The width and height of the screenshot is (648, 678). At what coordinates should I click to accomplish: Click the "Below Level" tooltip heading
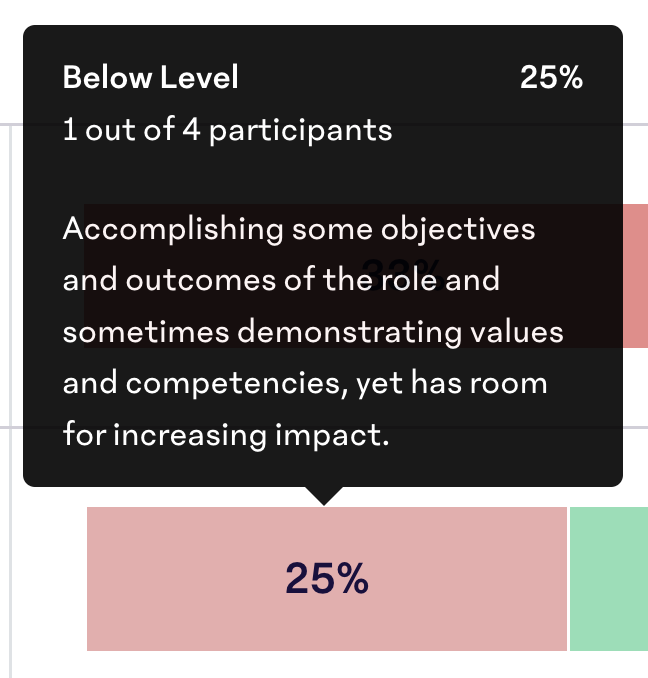(x=150, y=77)
